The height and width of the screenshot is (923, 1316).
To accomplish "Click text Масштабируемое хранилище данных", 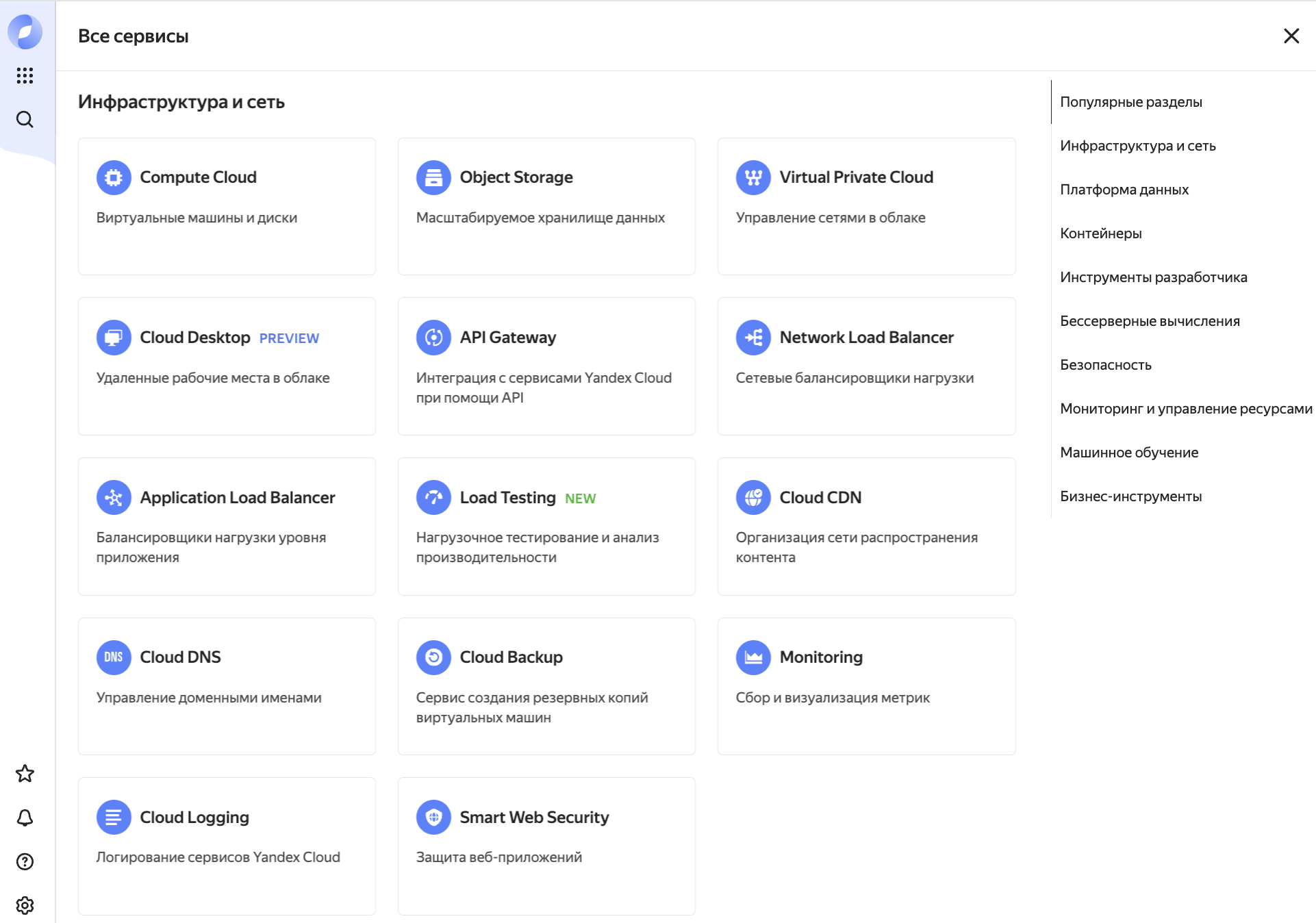I will tap(540, 218).
